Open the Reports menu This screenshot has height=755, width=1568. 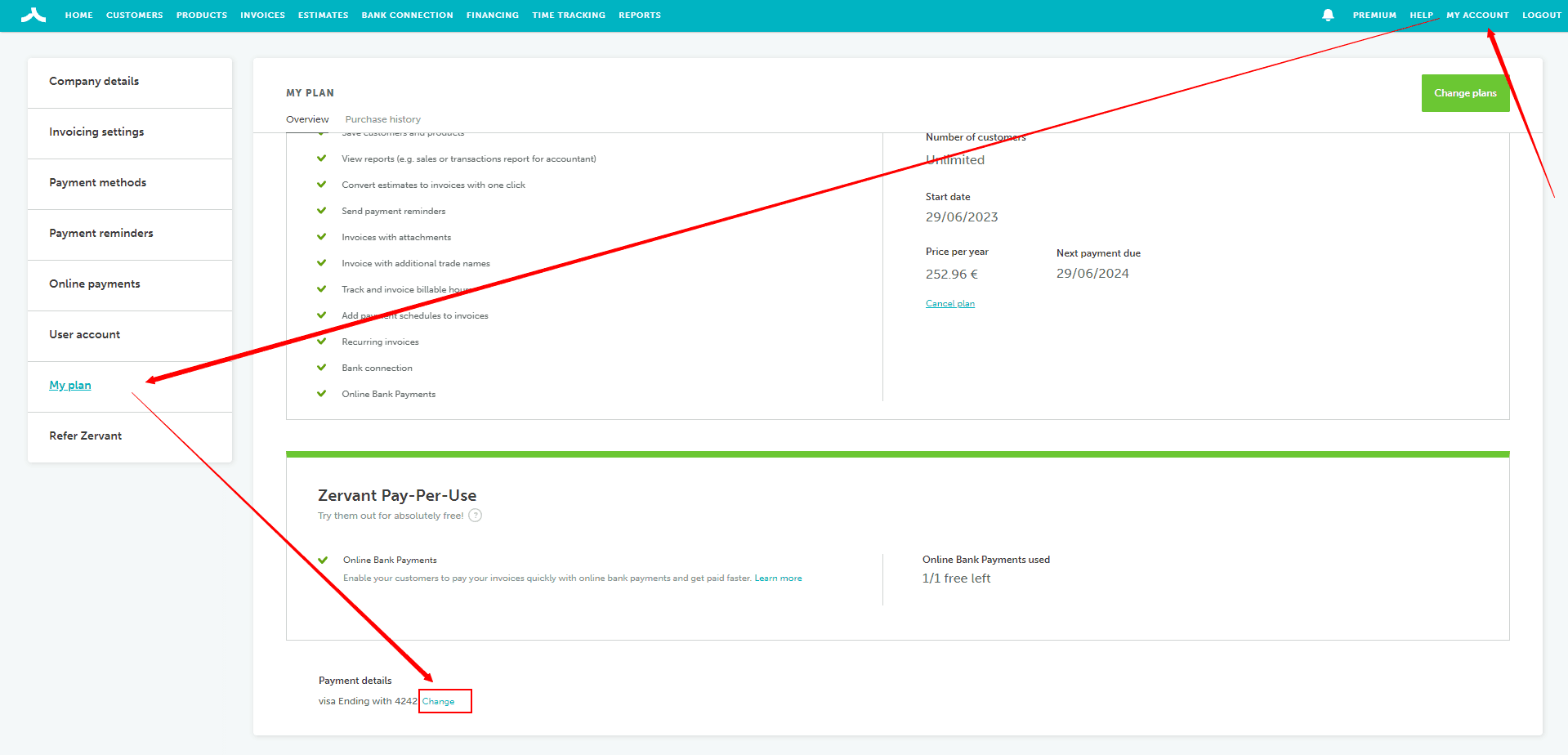click(640, 15)
